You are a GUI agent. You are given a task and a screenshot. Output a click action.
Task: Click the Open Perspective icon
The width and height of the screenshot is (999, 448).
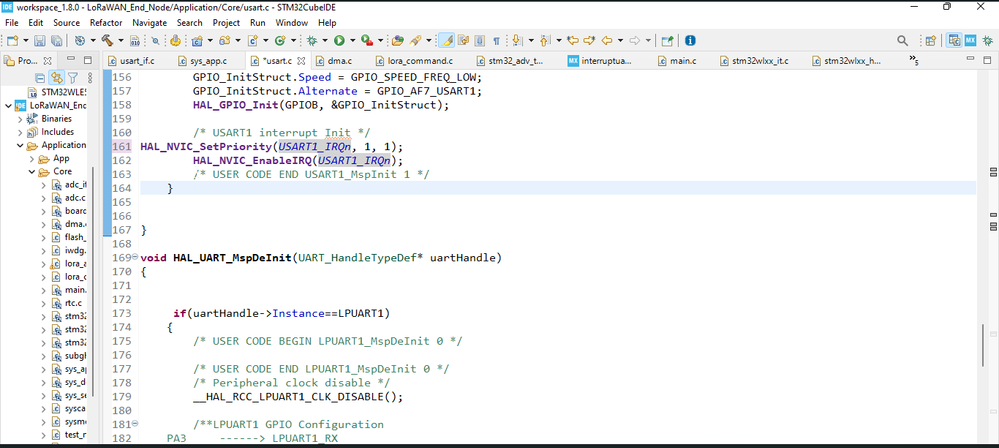931,41
